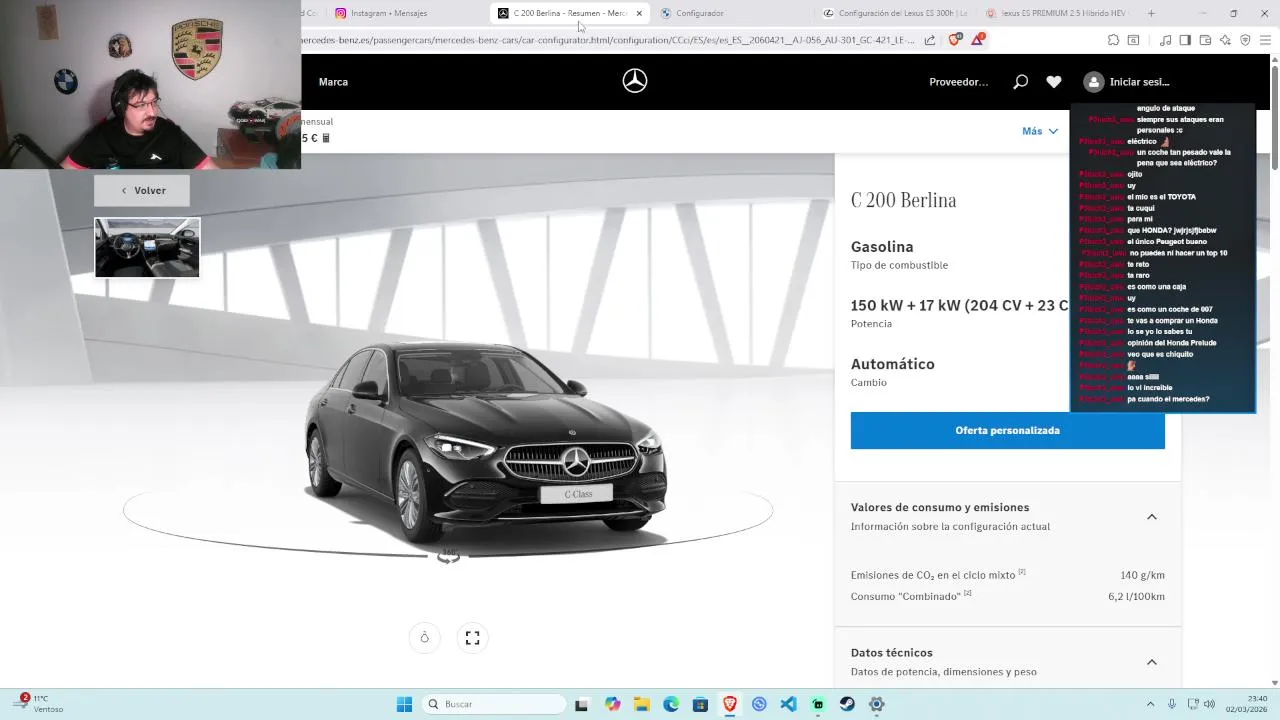
Task: Toggle the headlights view round icon
Action: [x=424, y=637]
